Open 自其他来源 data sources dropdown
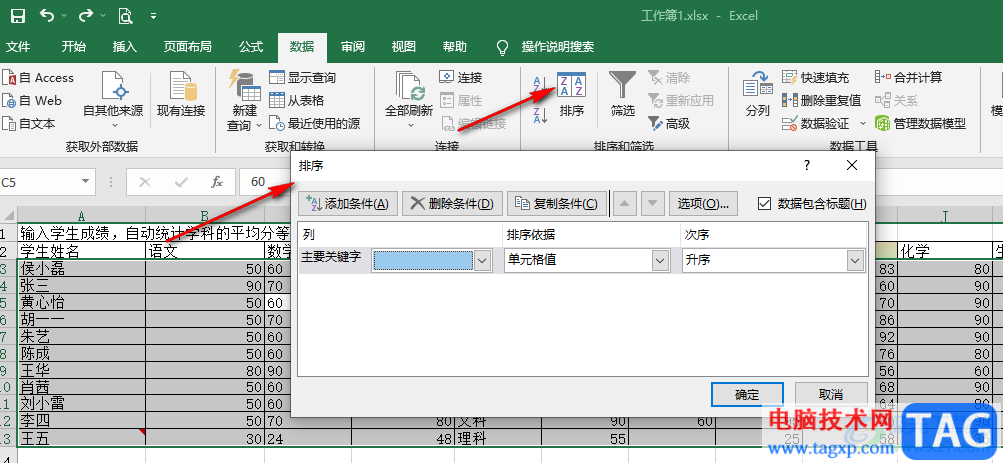This screenshot has height=463, width=1003. coord(113,102)
